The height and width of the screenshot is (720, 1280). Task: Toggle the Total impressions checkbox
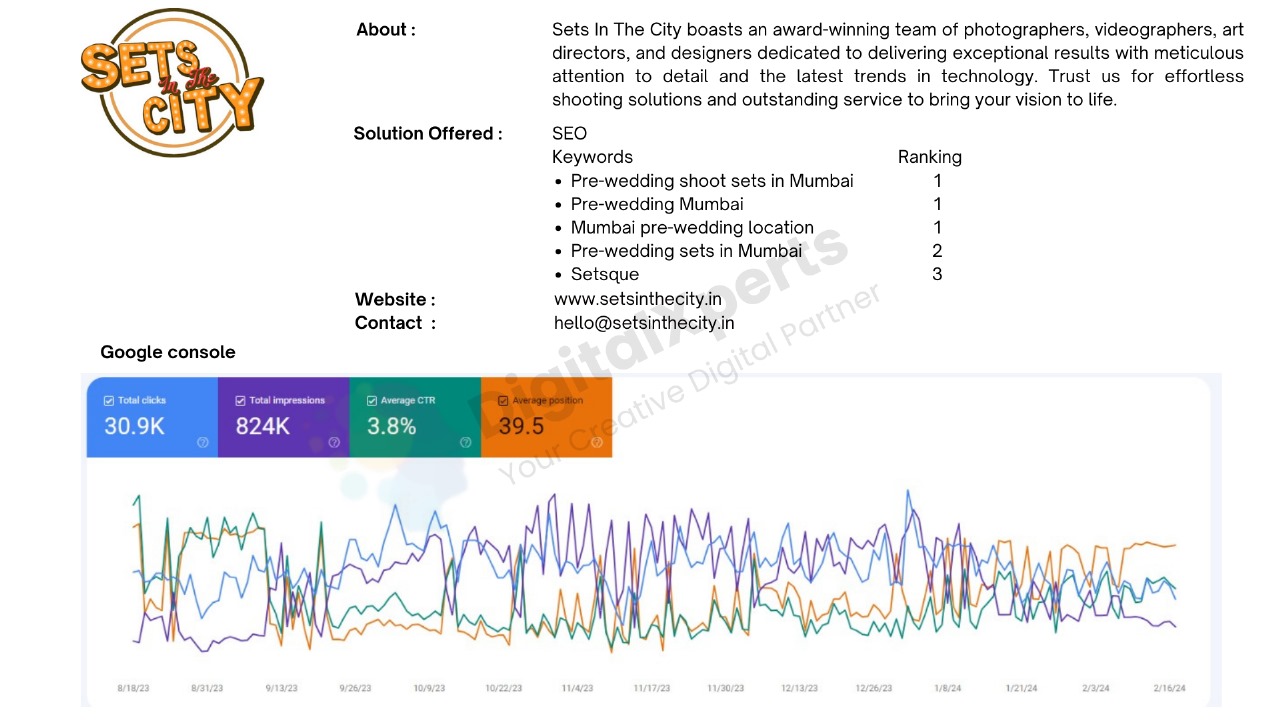point(240,401)
